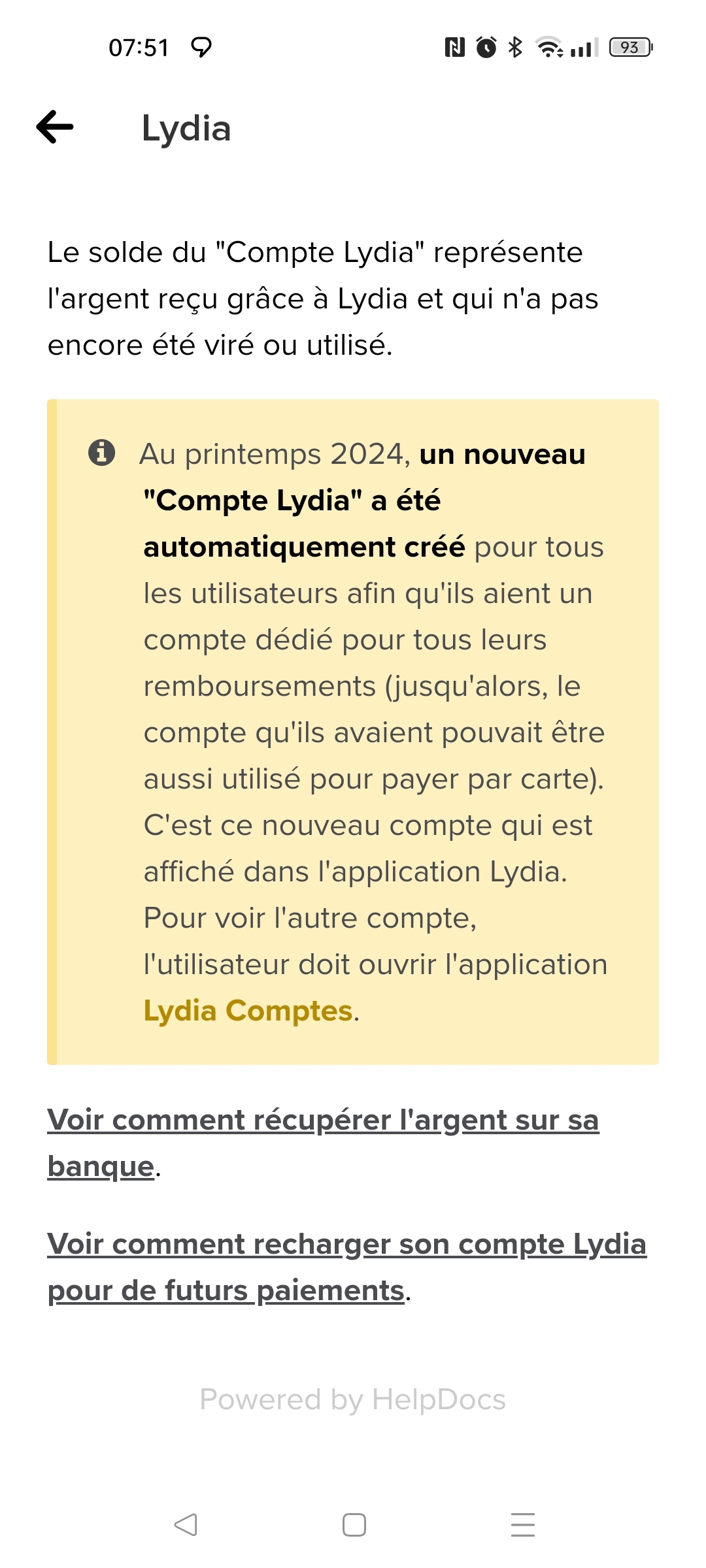Tap the bold 'un nouveau Compte Lydia' text
The width and height of the screenshot is (706, 1568).
pyautogui.click(x=292, y=500)
